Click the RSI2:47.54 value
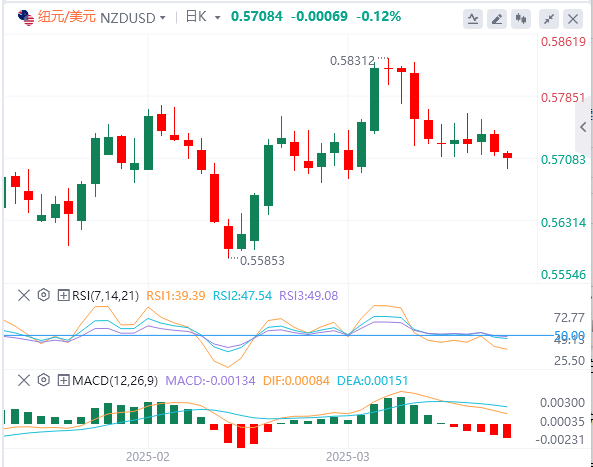 (242, 296)
